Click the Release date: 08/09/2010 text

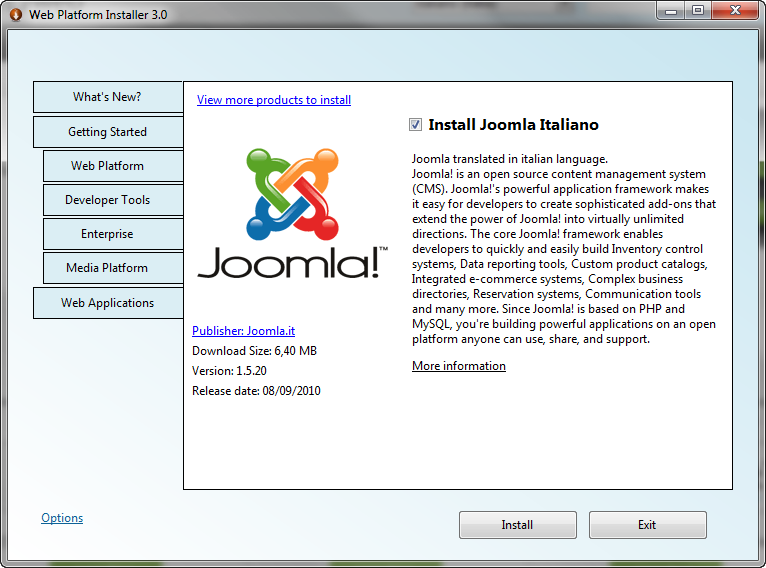point(256,391)
